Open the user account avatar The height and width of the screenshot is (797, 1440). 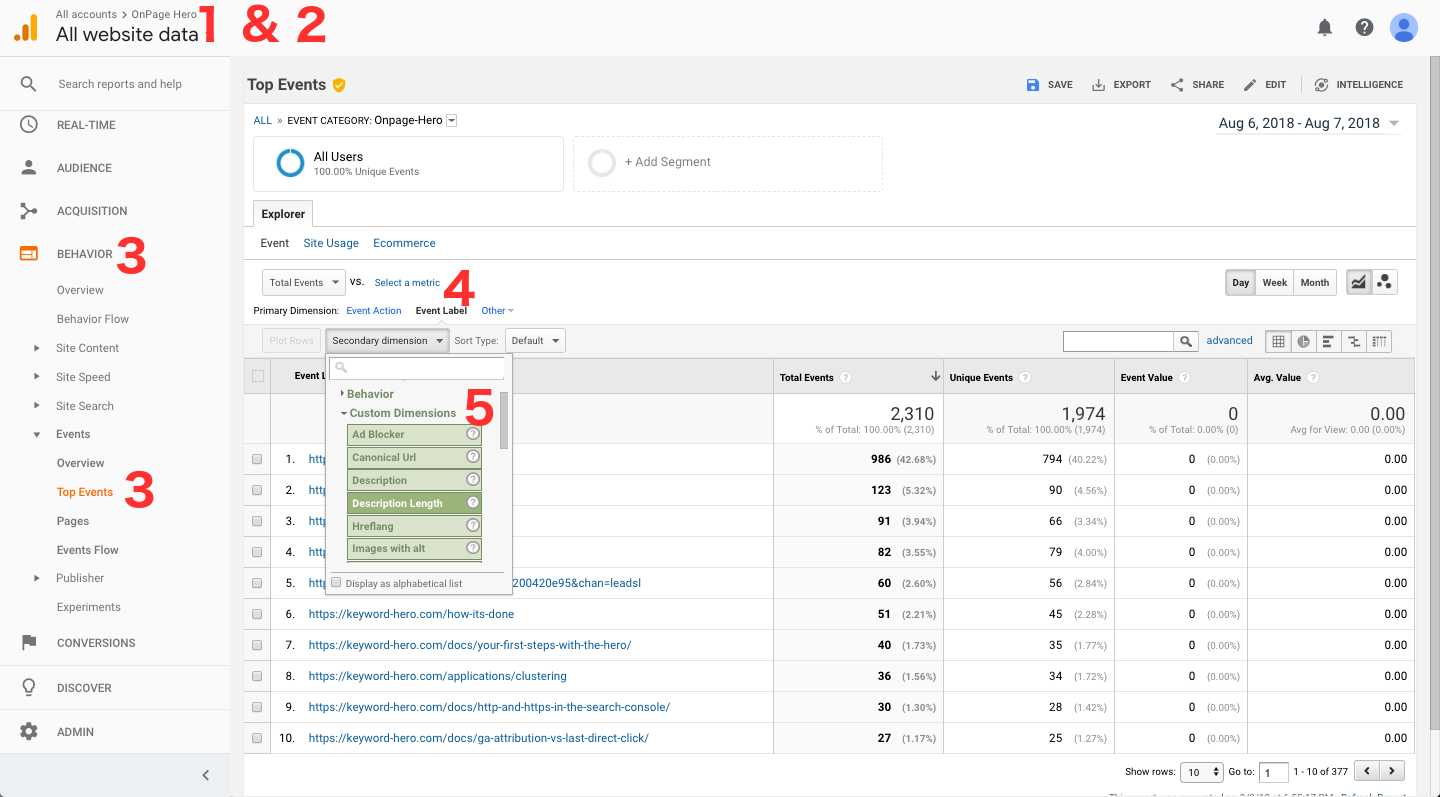tap(1404, 28)
